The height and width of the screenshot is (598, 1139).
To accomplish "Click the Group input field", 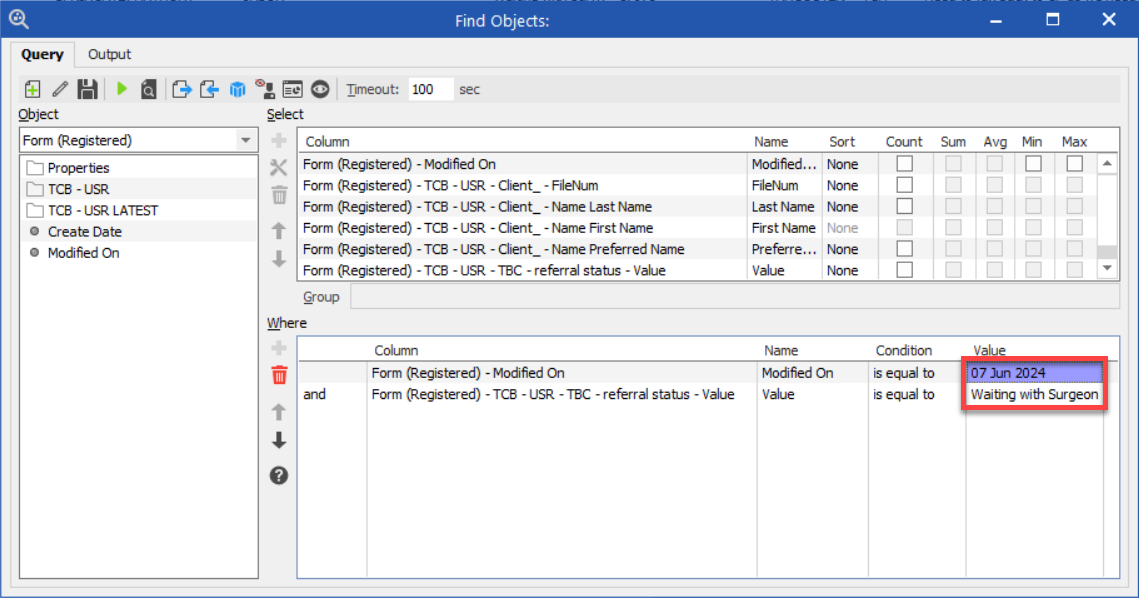I will [734, 296].
